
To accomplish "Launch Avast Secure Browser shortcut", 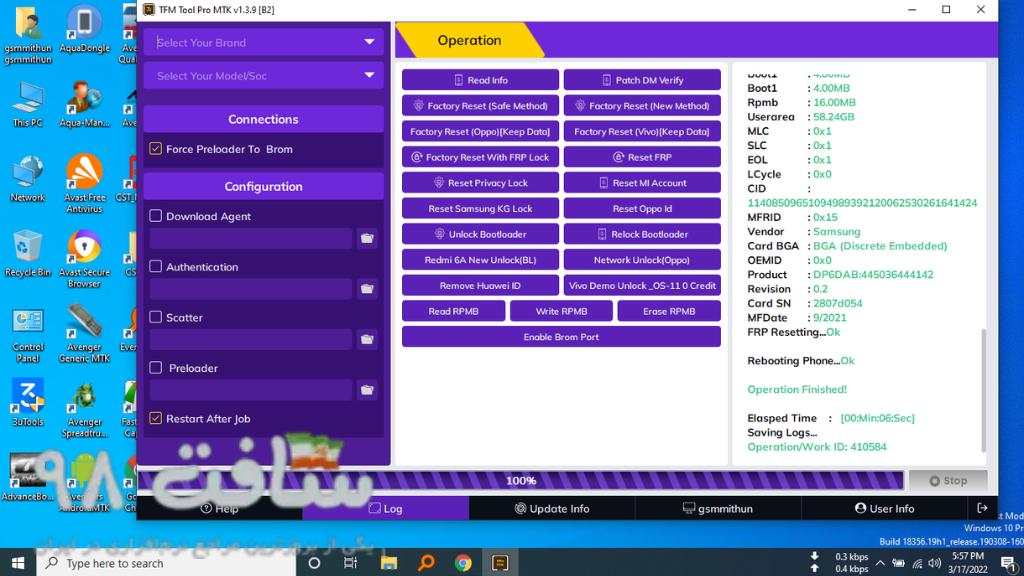I will pyautogui.click(x=84, y=259).
